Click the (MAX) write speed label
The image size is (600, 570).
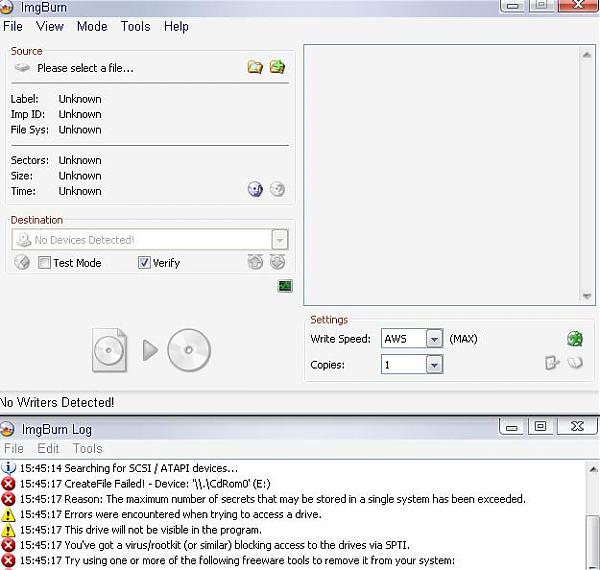[x=463, y=339]
